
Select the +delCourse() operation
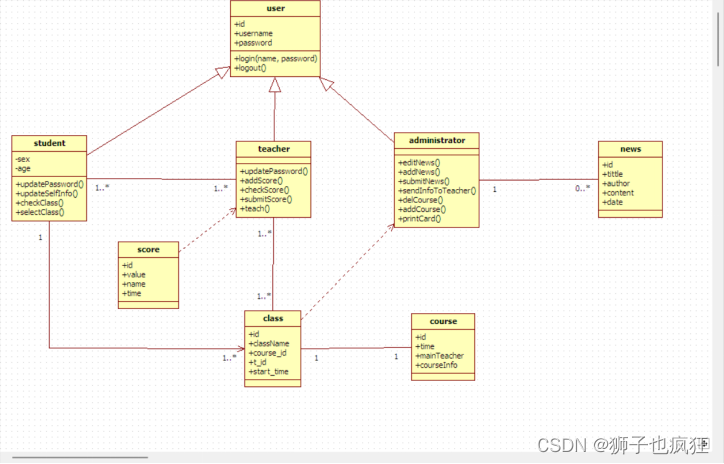pyautogui.click(x=421, y=199)
